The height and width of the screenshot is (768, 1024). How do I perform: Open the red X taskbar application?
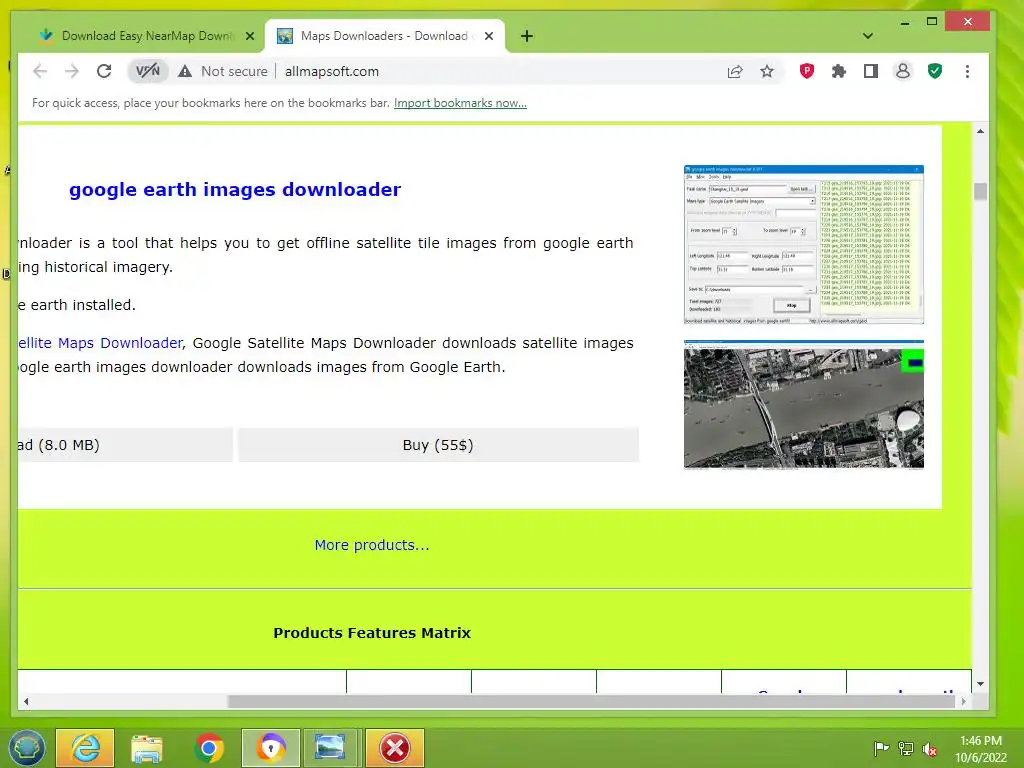click(394, 748)
